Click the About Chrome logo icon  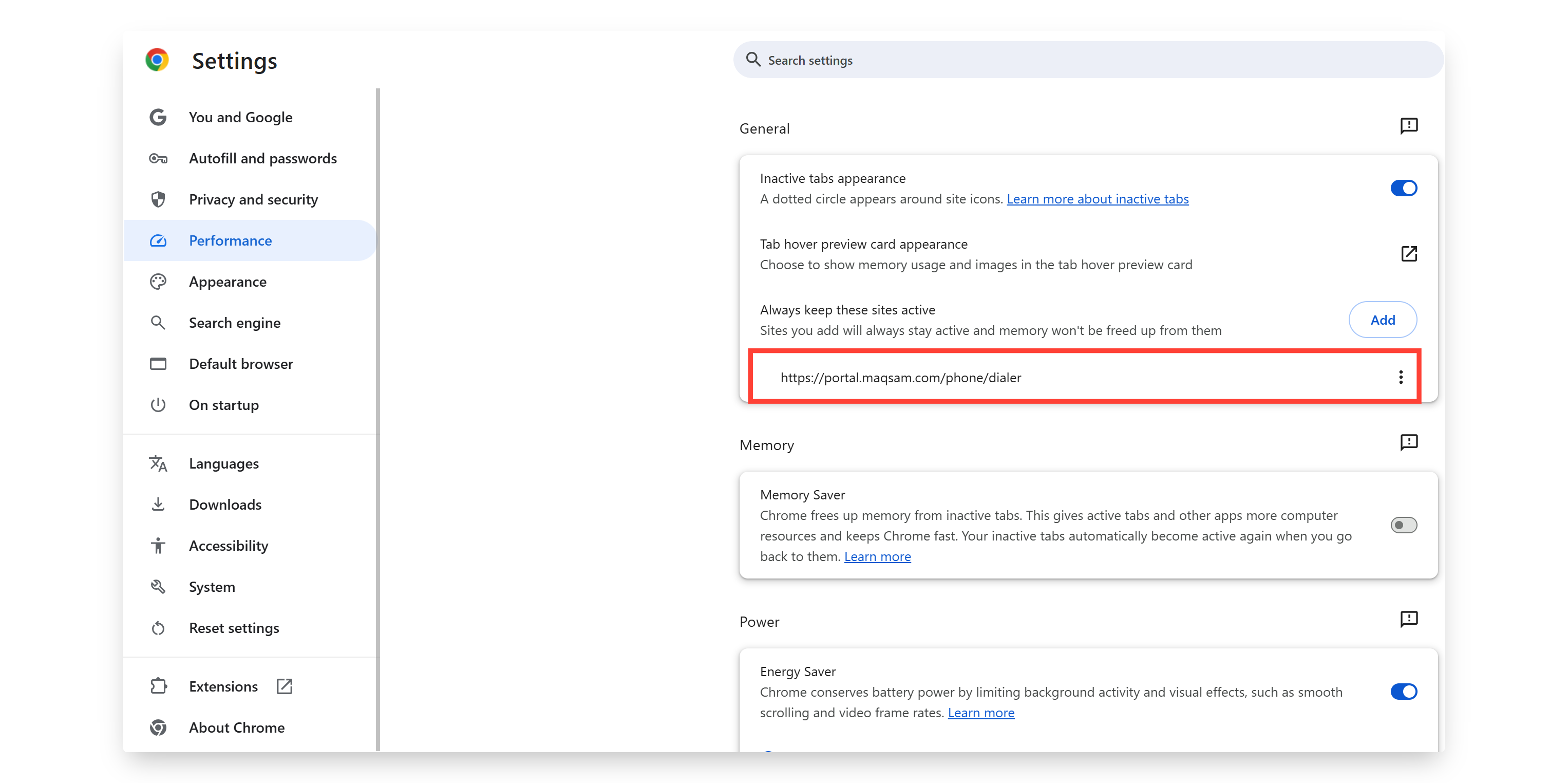(158, 728)
